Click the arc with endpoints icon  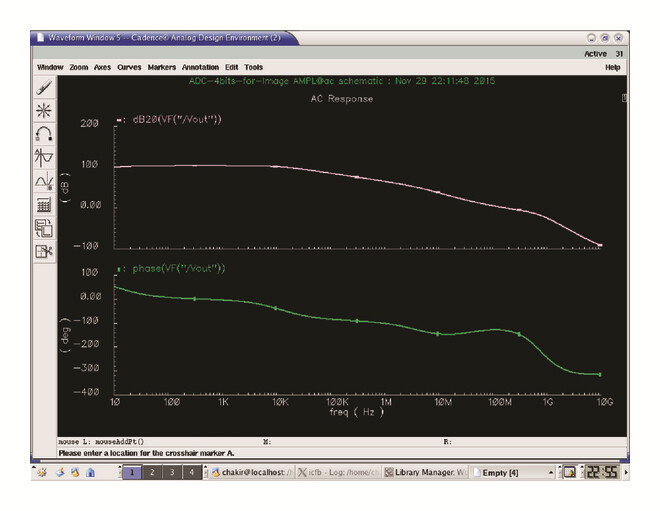point(44,134)
